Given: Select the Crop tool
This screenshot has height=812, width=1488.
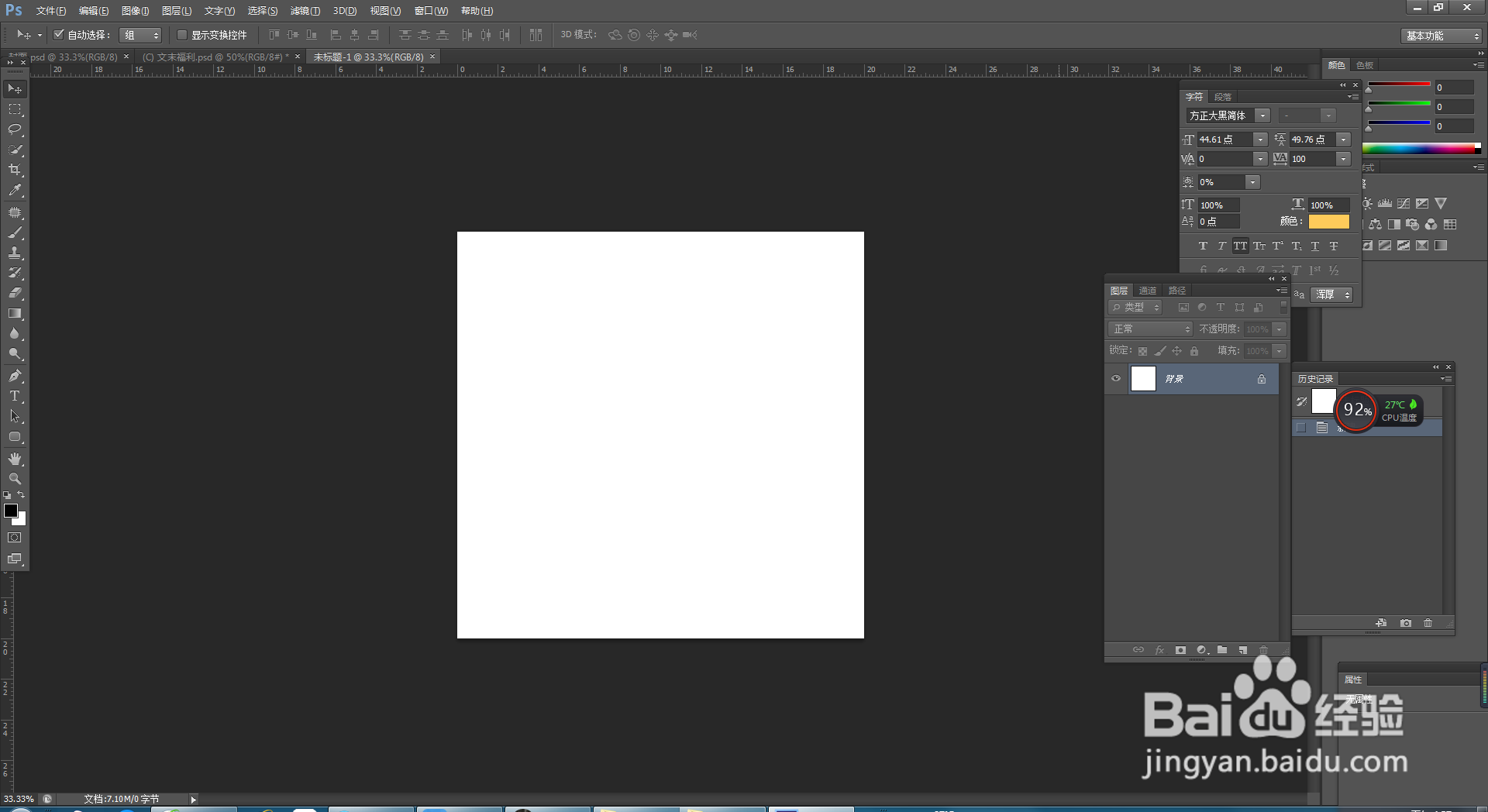Looking at the screenshot, I should click(x=15, y=170).
